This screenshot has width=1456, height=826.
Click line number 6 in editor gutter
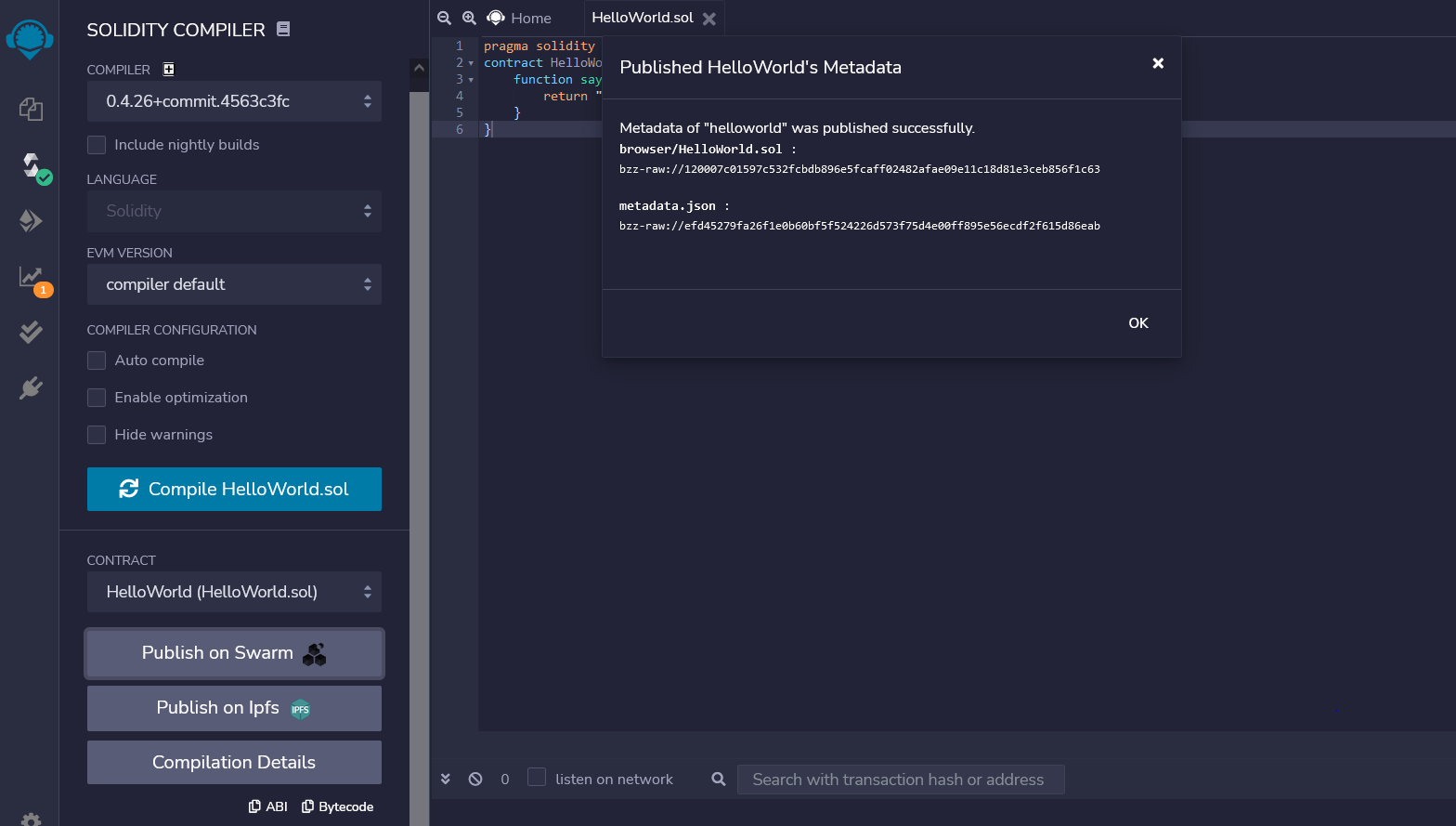(x=460, y=129)
